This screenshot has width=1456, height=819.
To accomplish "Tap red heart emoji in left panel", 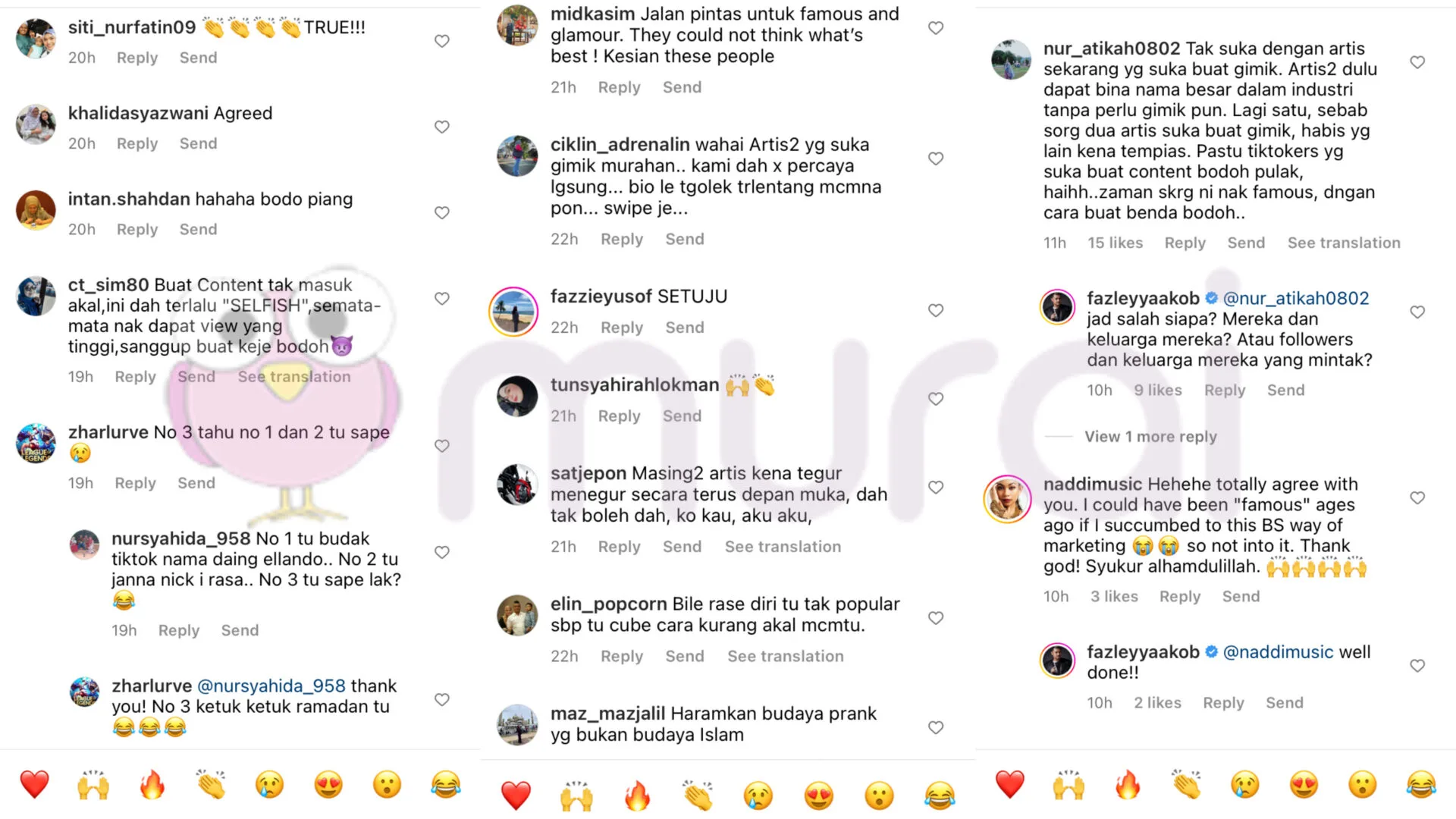I will point(34,784).
